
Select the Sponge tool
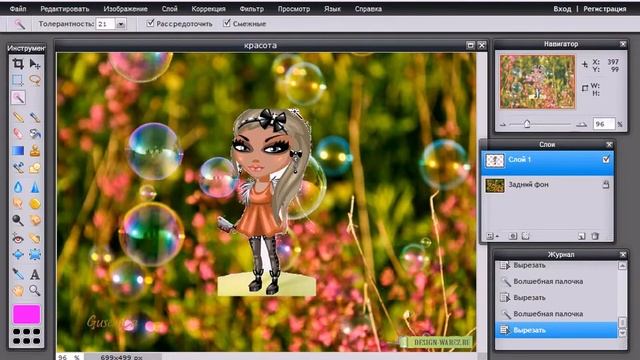tap(35, 203)
